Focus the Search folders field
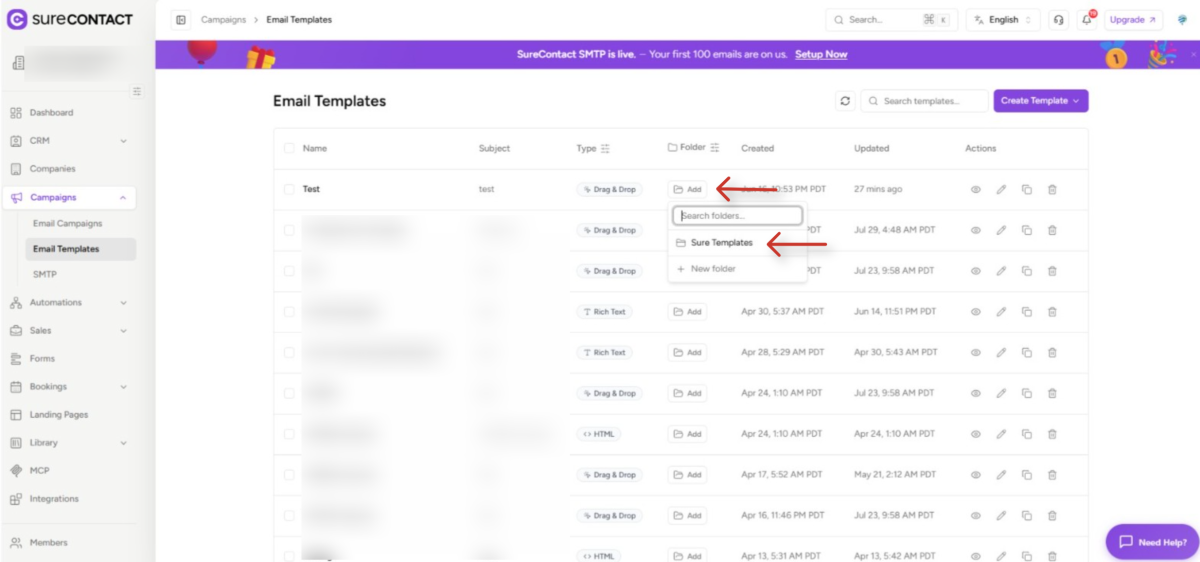 (x=737, y=215)
